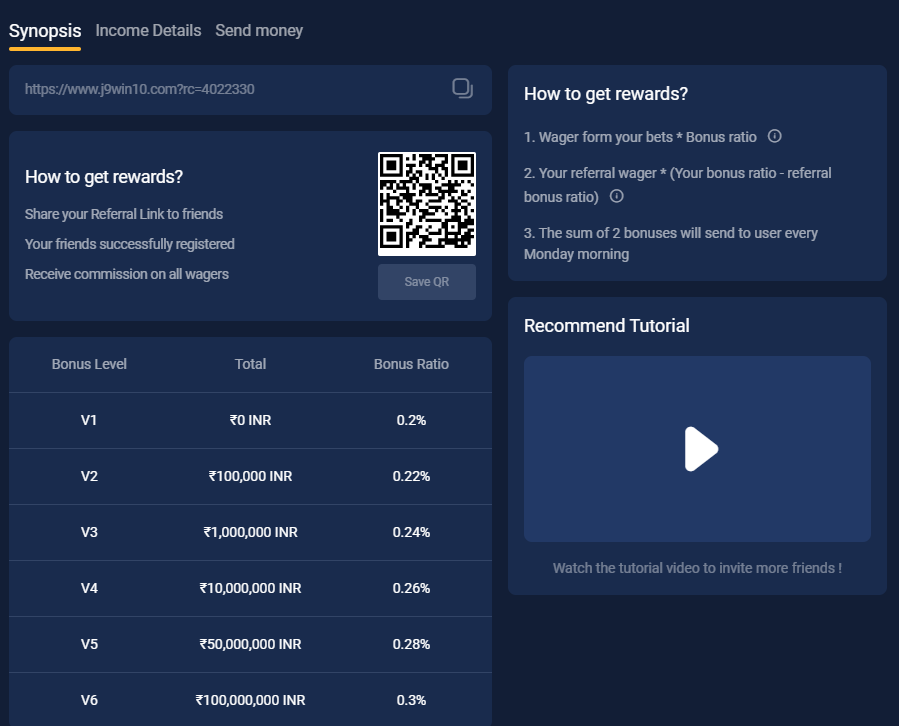Click the ₹0 INR total value
Screen dimensions: 899x726
(x=250, y=420)
